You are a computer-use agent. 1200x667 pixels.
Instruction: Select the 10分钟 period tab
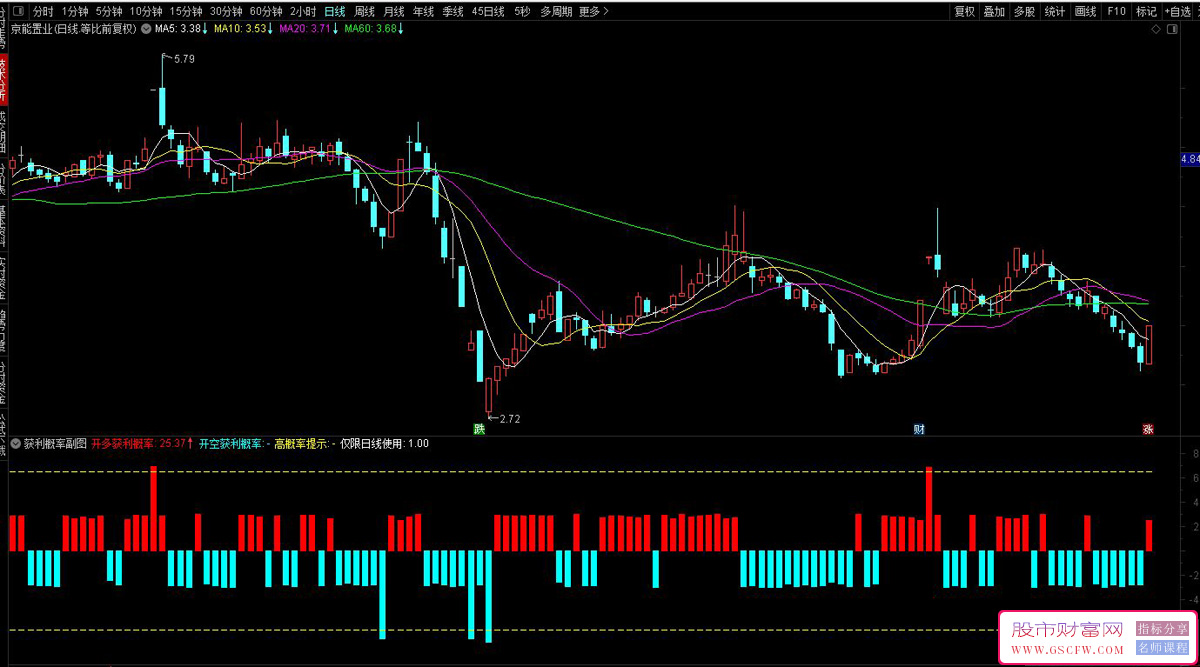point(146,12)
